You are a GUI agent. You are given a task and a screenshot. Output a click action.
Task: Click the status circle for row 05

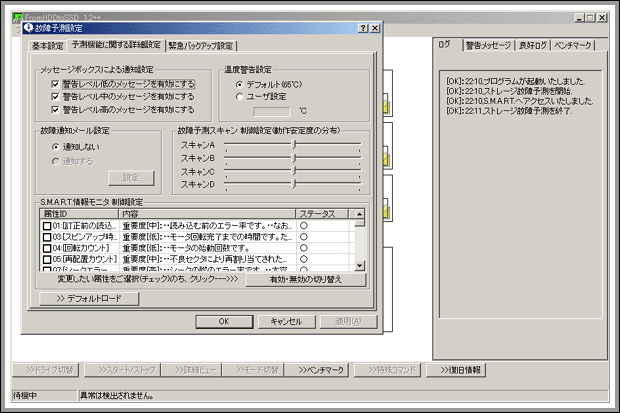pyautogui.click(x=304, y=259)
